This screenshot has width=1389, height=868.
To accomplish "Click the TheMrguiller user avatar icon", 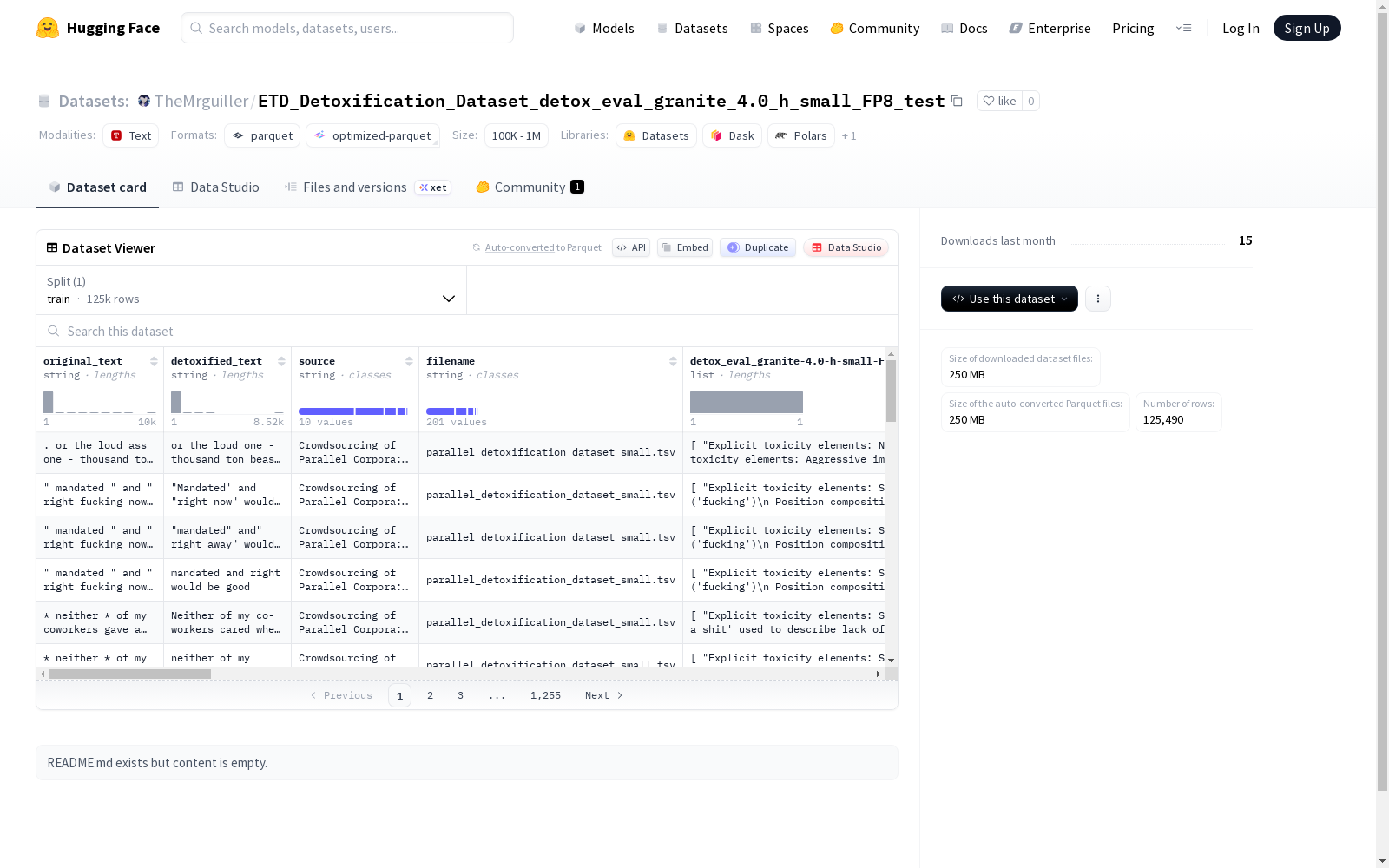I will coord(144,101).
